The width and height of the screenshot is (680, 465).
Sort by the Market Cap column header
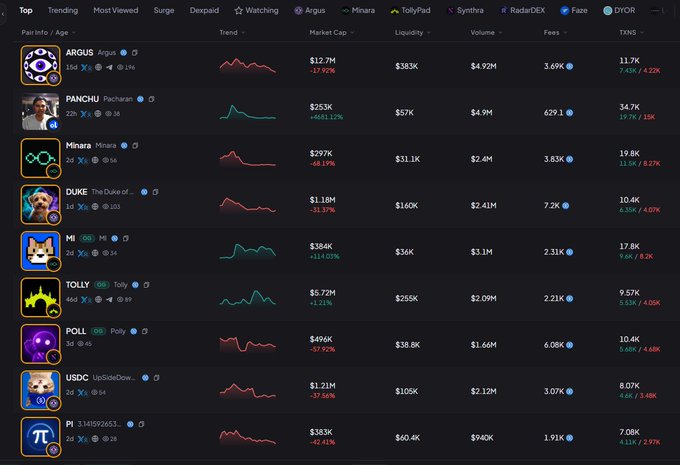pos(332,33)
